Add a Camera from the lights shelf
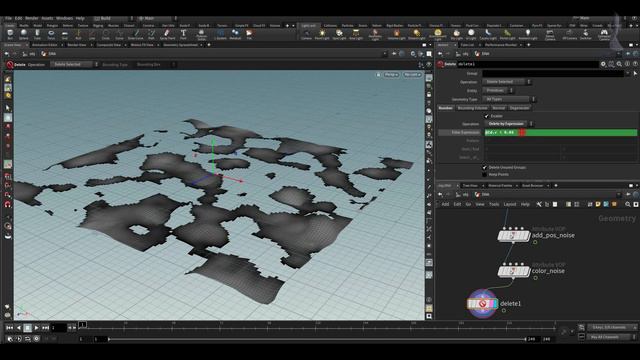This screenshot has height=360, width=640. point(306,34)
